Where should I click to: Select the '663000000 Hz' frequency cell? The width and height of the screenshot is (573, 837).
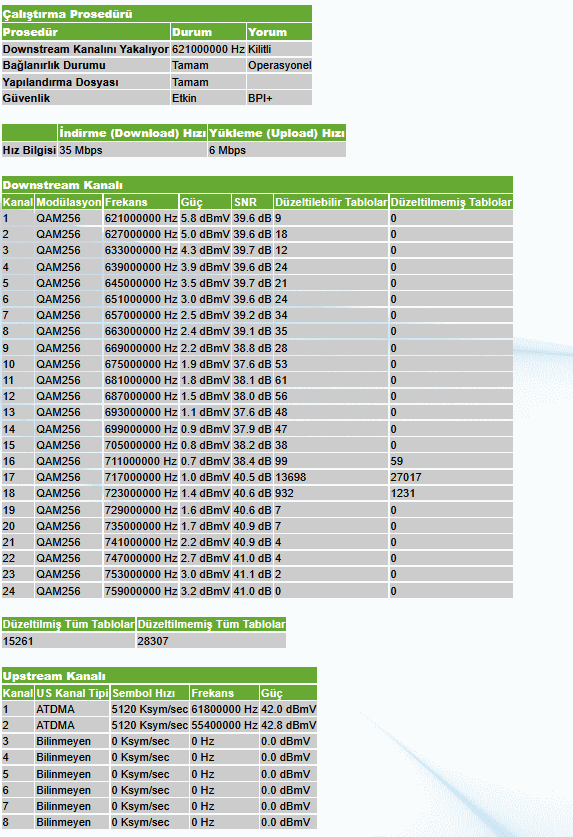pyautogui.click(x=140, y=331)
